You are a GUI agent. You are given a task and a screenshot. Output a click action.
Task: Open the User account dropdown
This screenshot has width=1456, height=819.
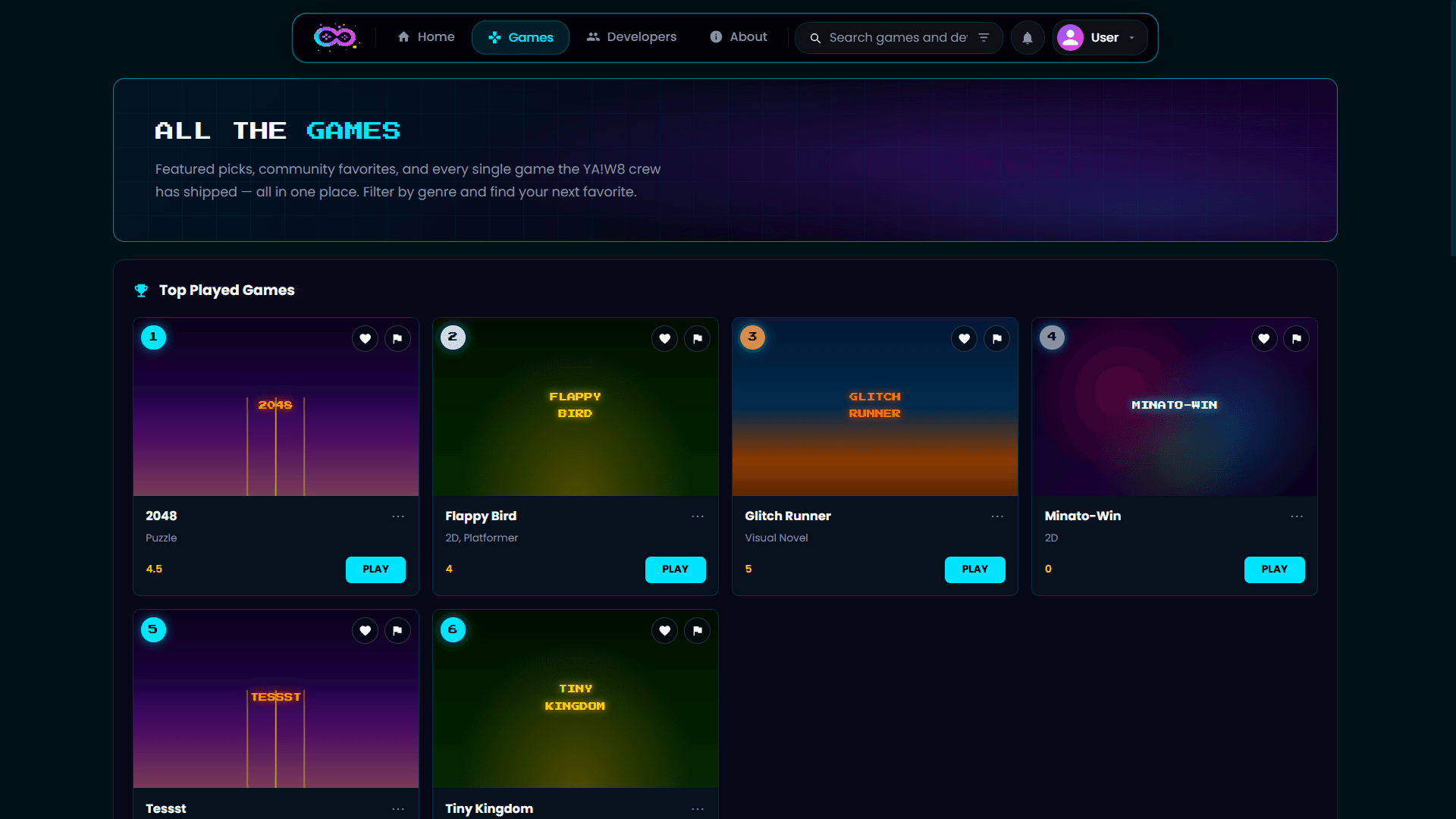pos(1100,38)
